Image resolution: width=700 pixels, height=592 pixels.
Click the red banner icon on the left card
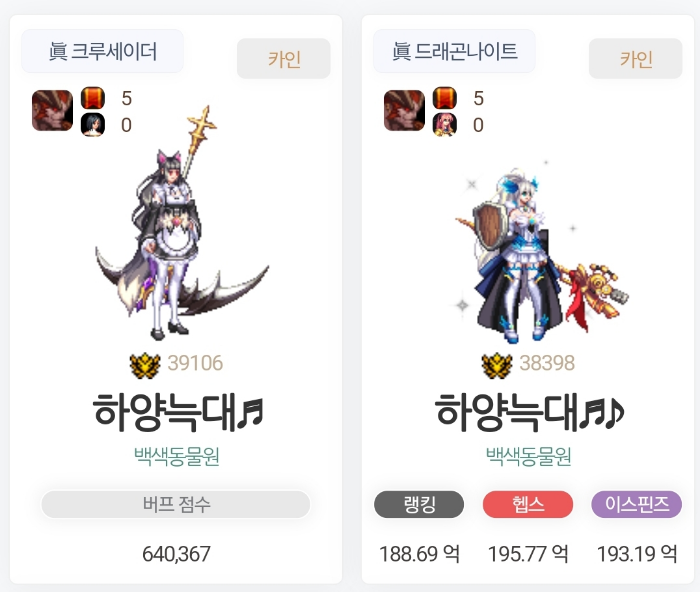[93, 98]
